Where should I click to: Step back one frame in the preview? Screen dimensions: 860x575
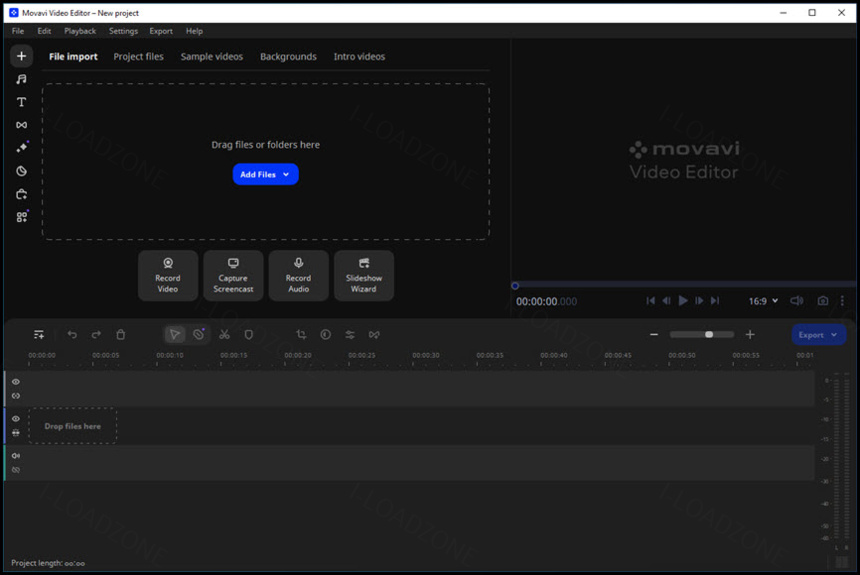[666, 301]
